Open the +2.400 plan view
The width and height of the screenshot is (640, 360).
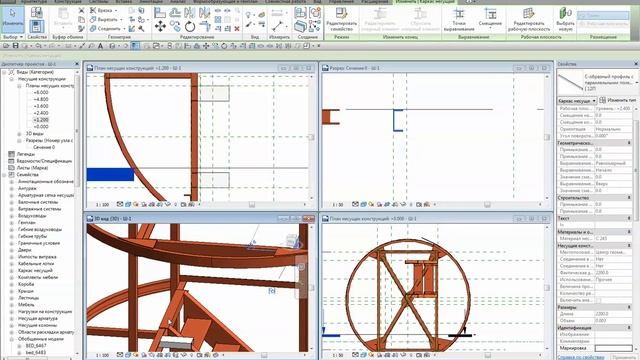(41, 113)
